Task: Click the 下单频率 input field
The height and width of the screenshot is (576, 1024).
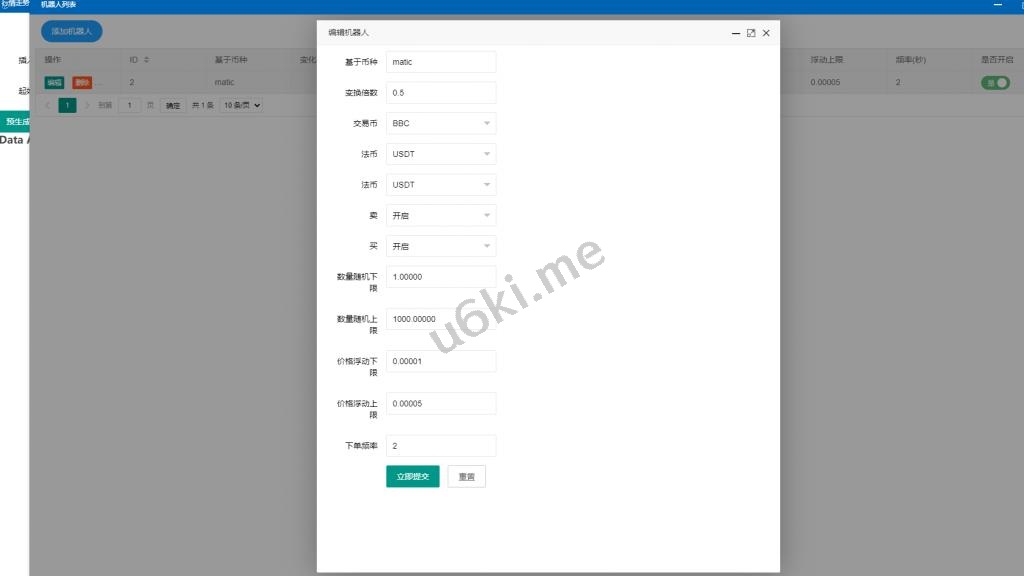Action: [x=441, y=446]
